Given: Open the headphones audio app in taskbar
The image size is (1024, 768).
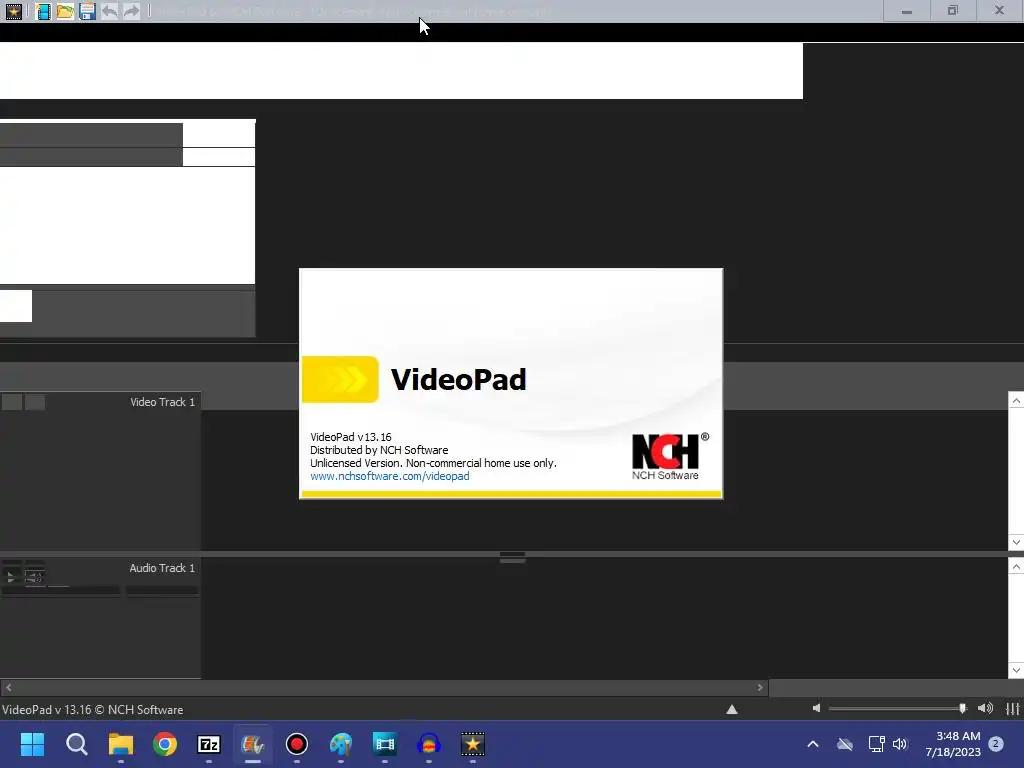Looking at the screenshot, I should [428, 744].
